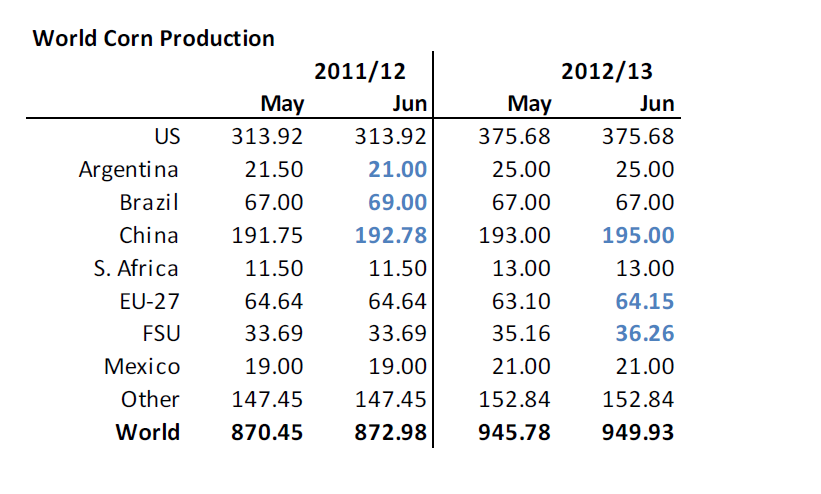Select the FSU row label
Screen dimensions: 821x494
click(x=159, y=334)
